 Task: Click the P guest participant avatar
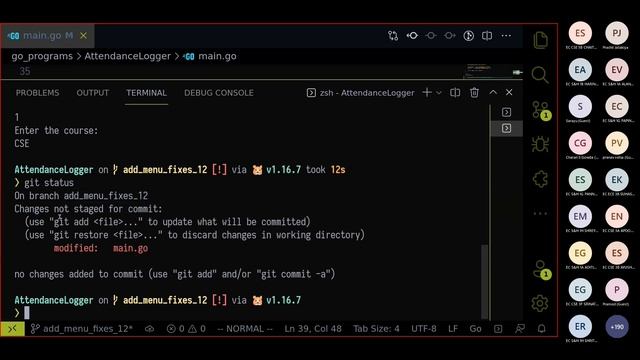(617, 290)
